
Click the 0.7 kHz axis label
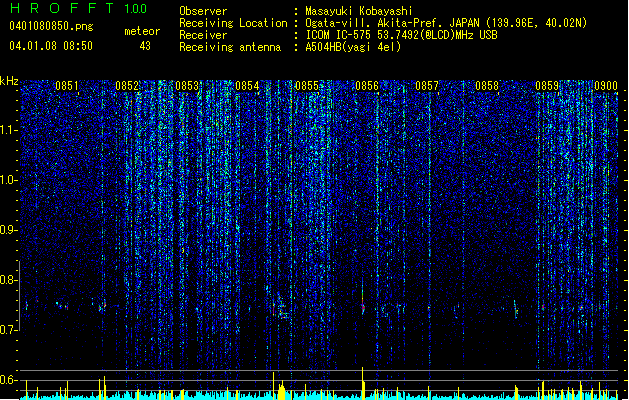pos(9,330)
